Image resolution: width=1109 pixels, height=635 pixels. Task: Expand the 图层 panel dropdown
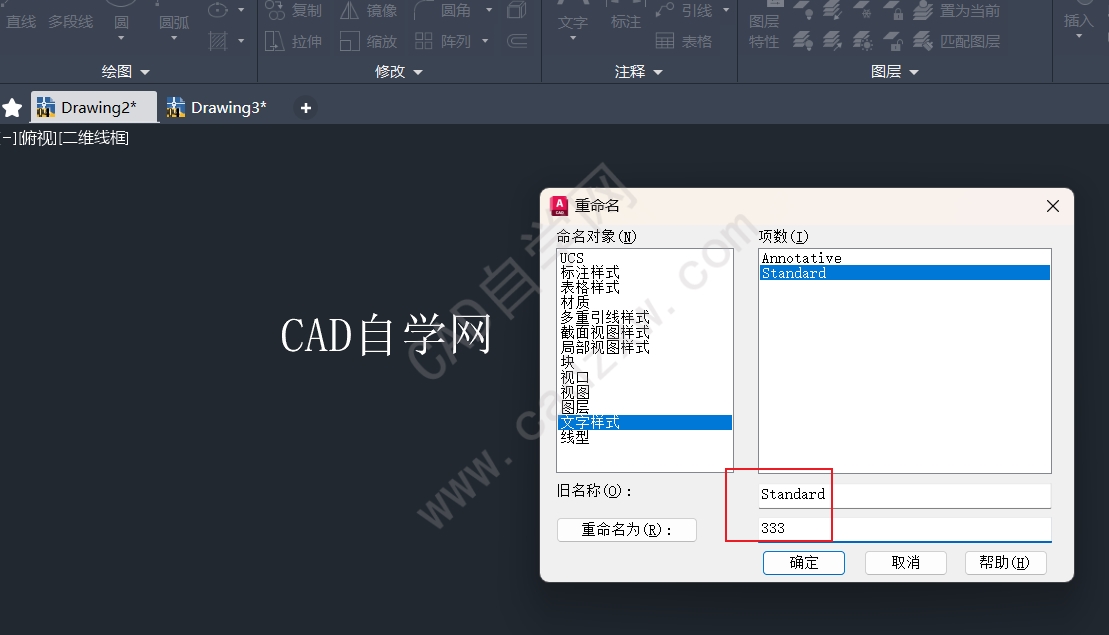[x=895, y=71]
